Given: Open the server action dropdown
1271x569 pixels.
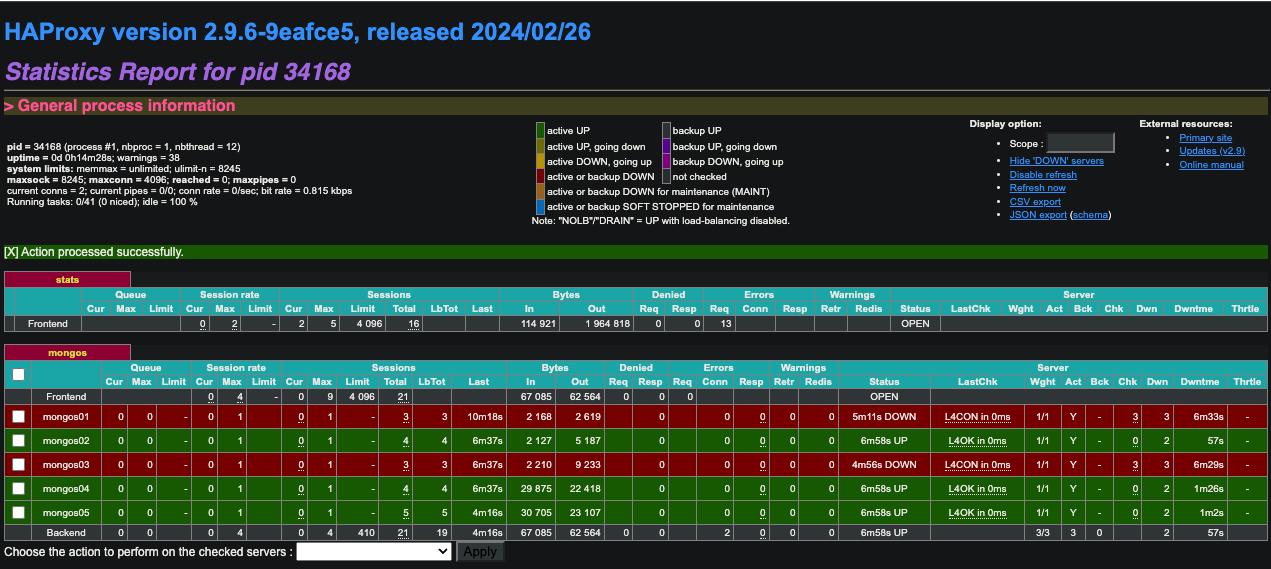Looking at the screenshot, I should [374, 551].
